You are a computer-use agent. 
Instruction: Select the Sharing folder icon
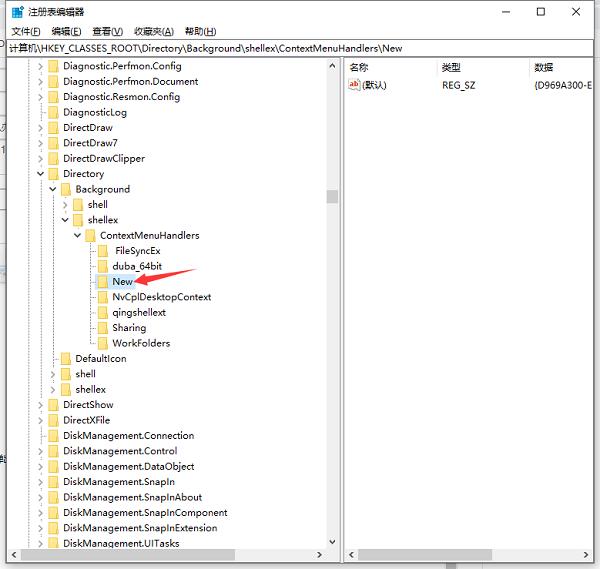click(103, 328)
